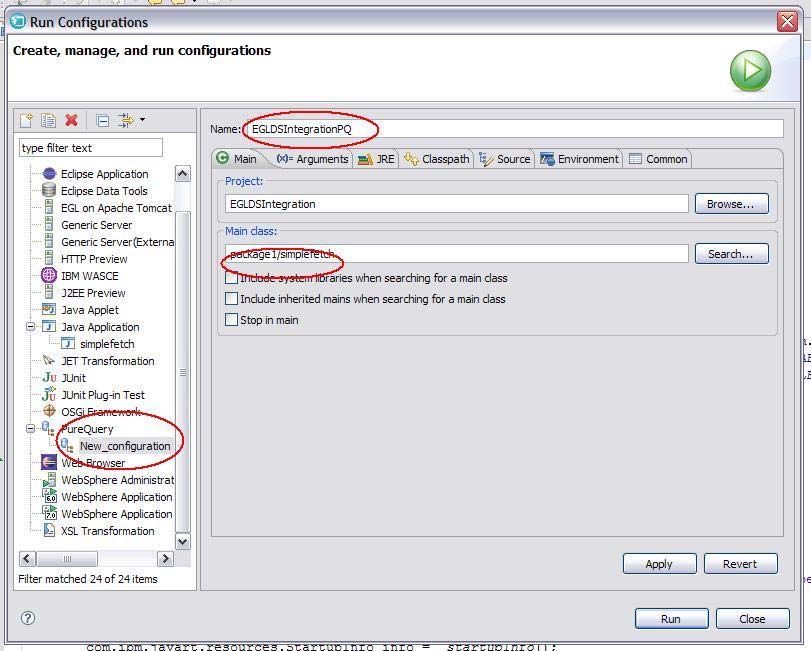Image resolution: width=811 pixels, height=651 pixels.
Task: Collapse all tree items icon
Action: pos(102,120)
